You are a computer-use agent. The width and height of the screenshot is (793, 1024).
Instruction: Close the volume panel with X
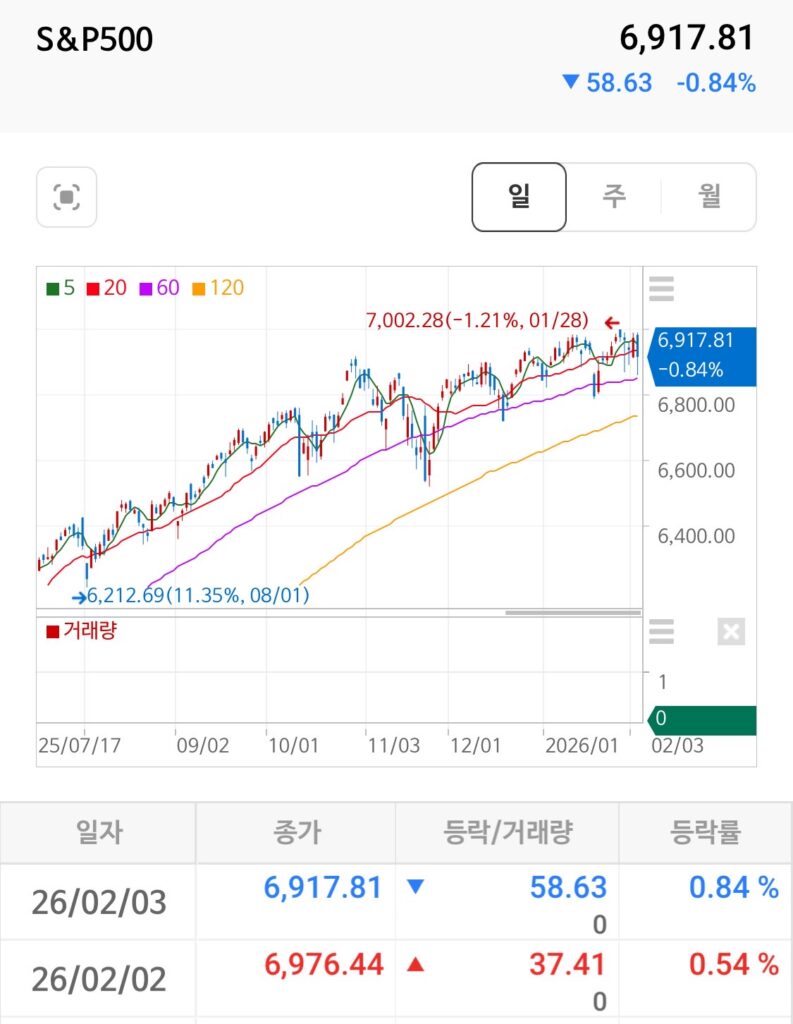click(x=731, y=632)
